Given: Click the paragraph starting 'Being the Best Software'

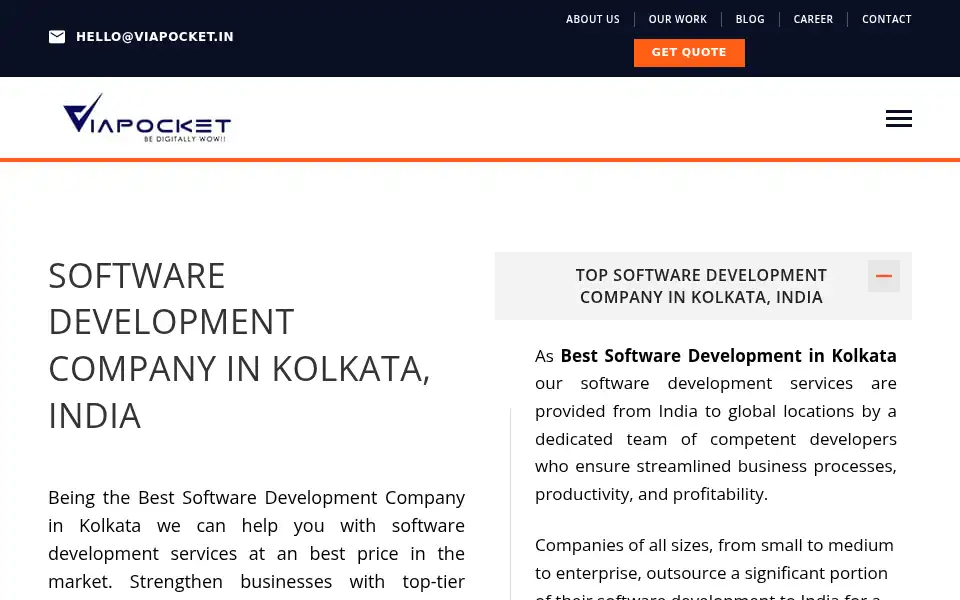Looking at the screenshot, I should pyautogui.click(x=257, y=542).
